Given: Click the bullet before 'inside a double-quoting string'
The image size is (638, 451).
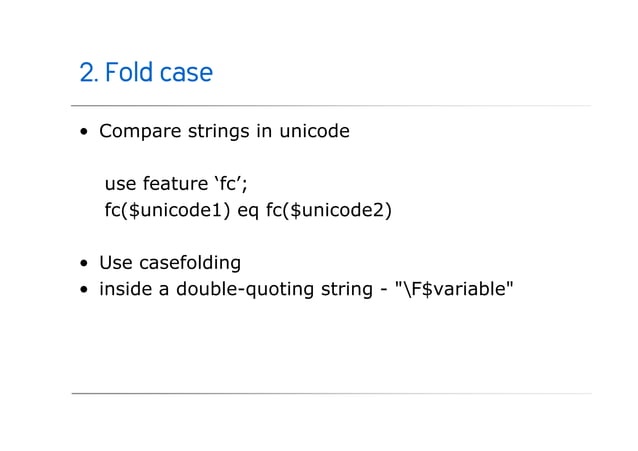Looking at the screenshot, I should coord(84,289).
